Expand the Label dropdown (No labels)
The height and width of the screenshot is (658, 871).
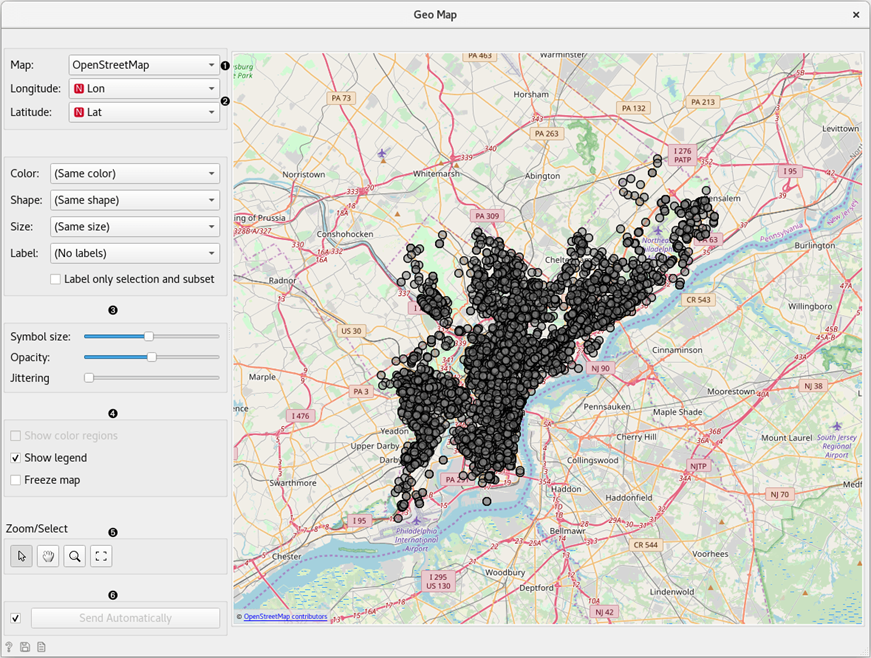tap(134, 253)
